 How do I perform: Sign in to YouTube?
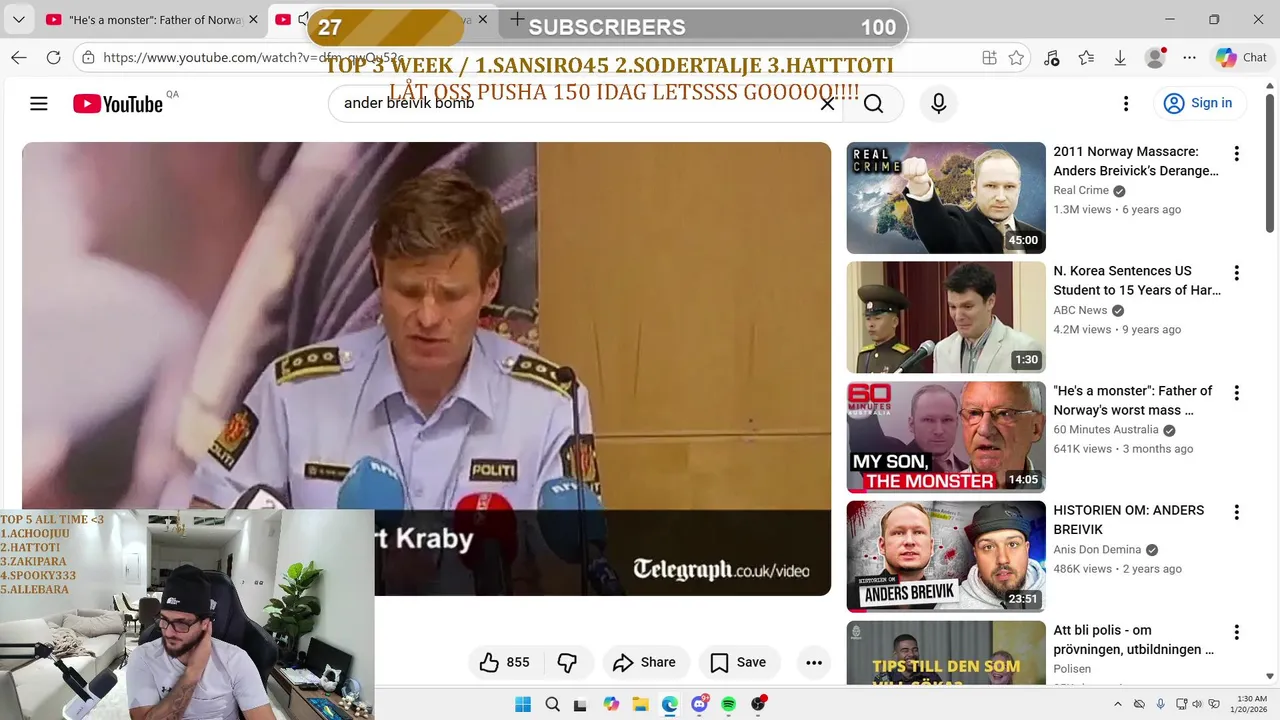pyautogui.click(x=1198, y=103)
